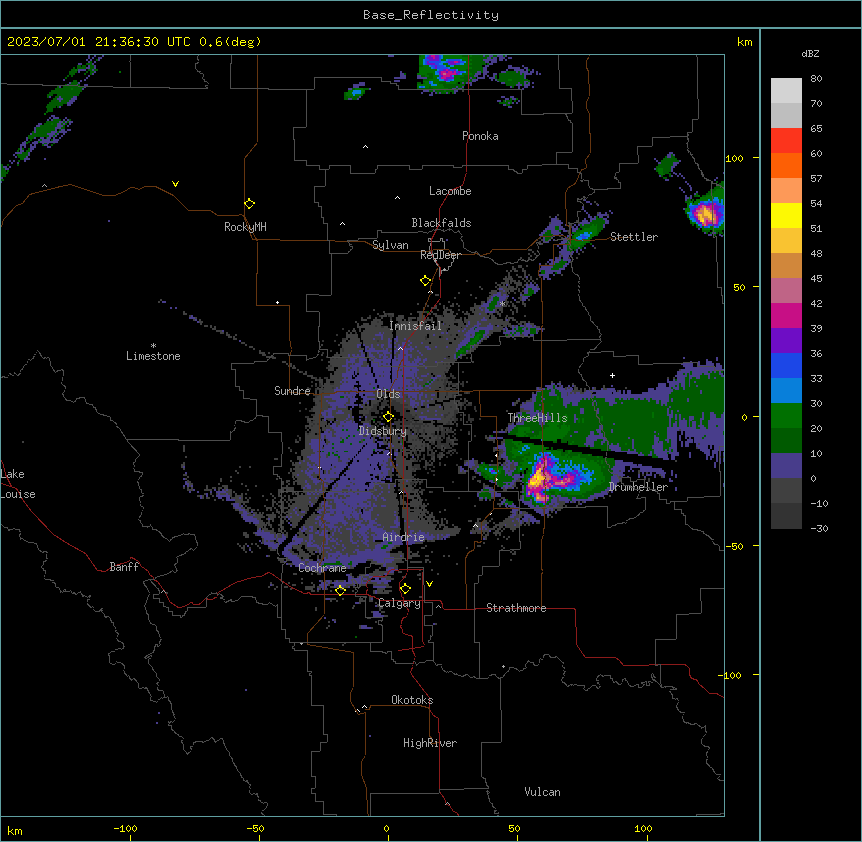The height and width of the screenshot is (842, 862).
Task: Click the RockyMH label
Action: click(245, 226)
